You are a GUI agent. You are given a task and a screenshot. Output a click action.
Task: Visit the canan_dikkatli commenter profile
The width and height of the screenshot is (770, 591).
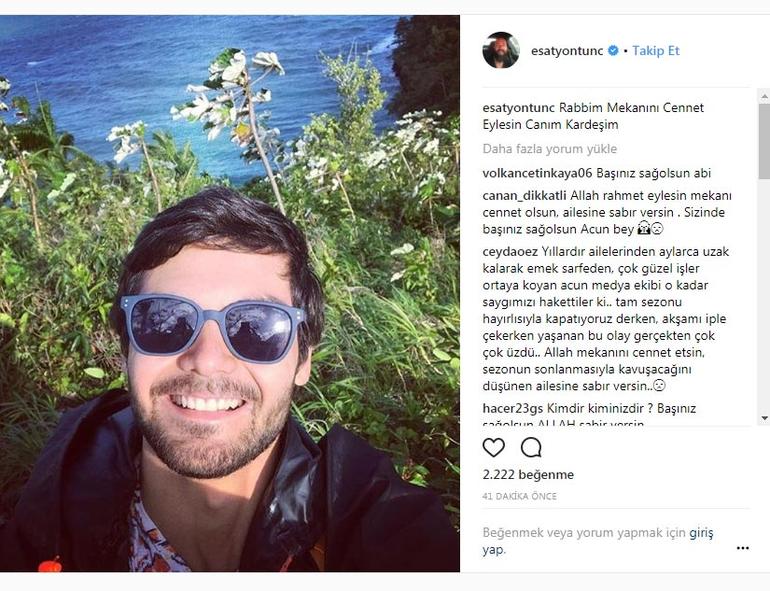point(524,196)
